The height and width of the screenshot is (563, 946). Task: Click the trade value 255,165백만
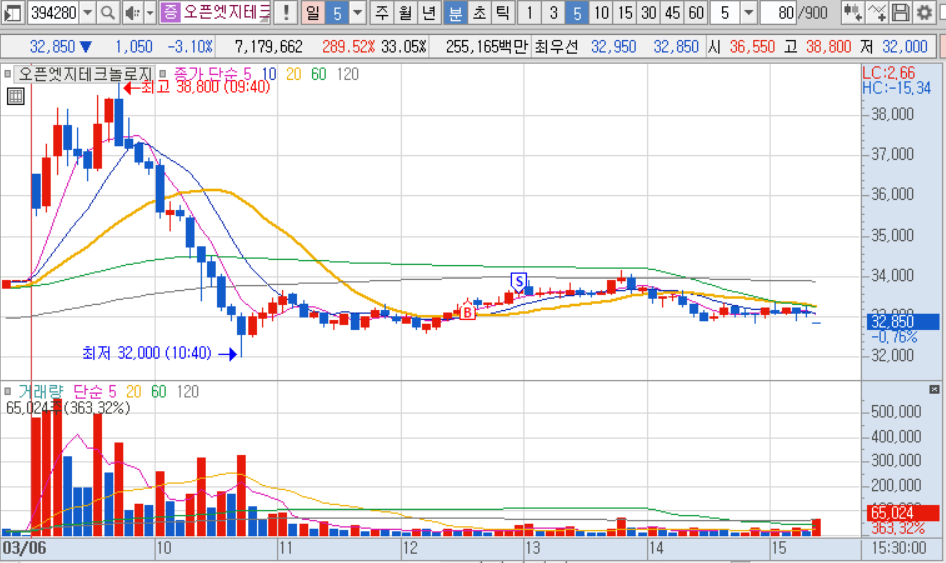tap(487, 46)
